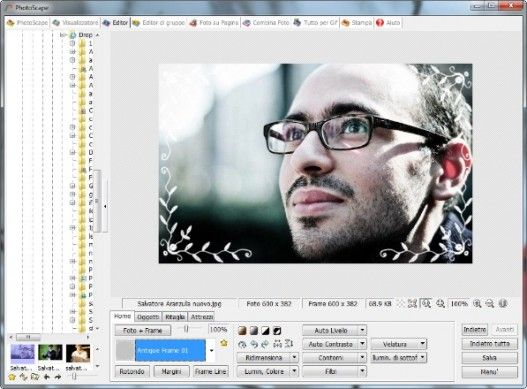This screenshot has width=527, height=389.
Task: Open the Editor di gruppo tab
Action: click(159, 23)
